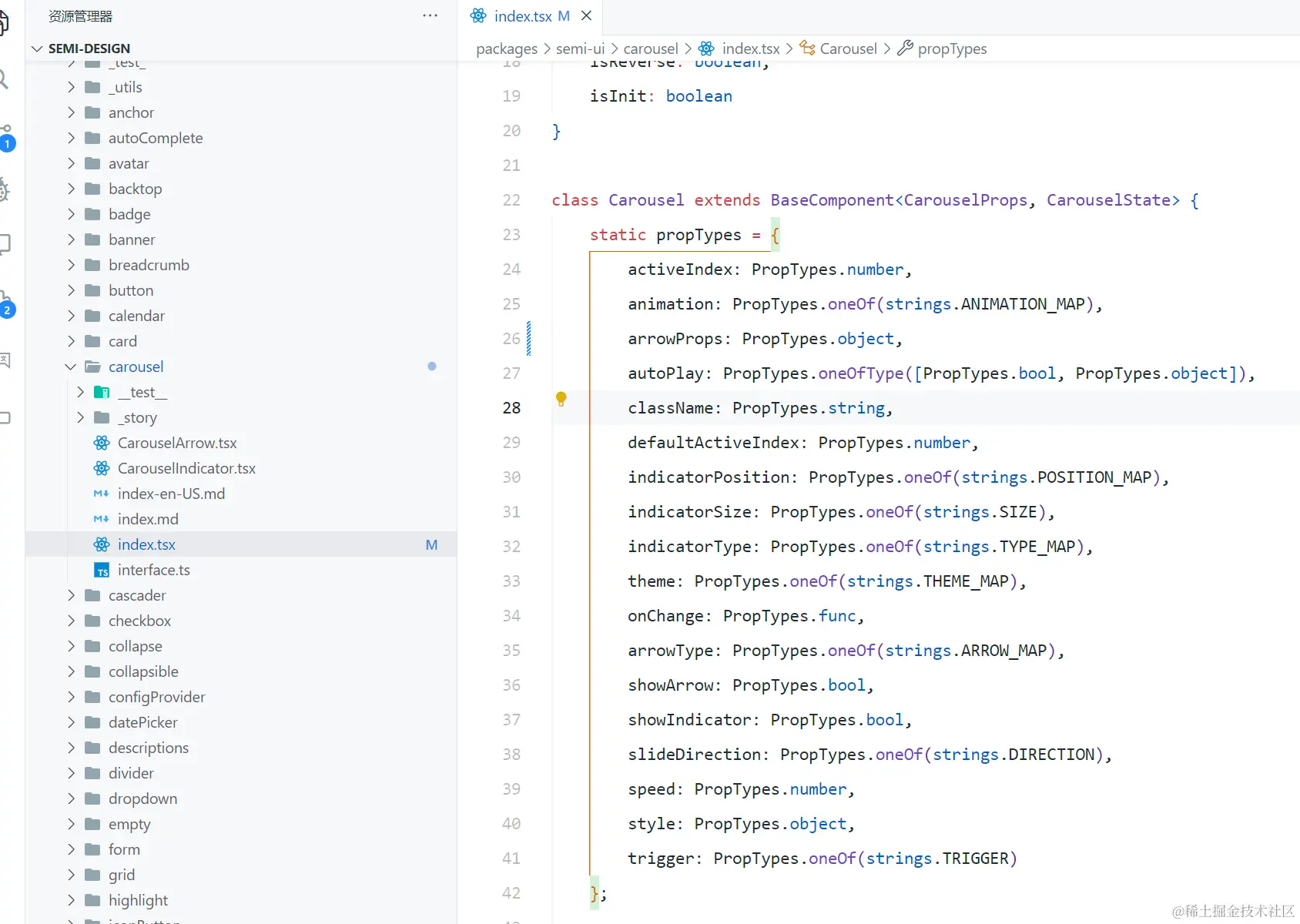Viewport: 1300px width, 924px height.
Task: Click the React icon beside CarouselIndicator.tsx
Action: click(102, 468)
